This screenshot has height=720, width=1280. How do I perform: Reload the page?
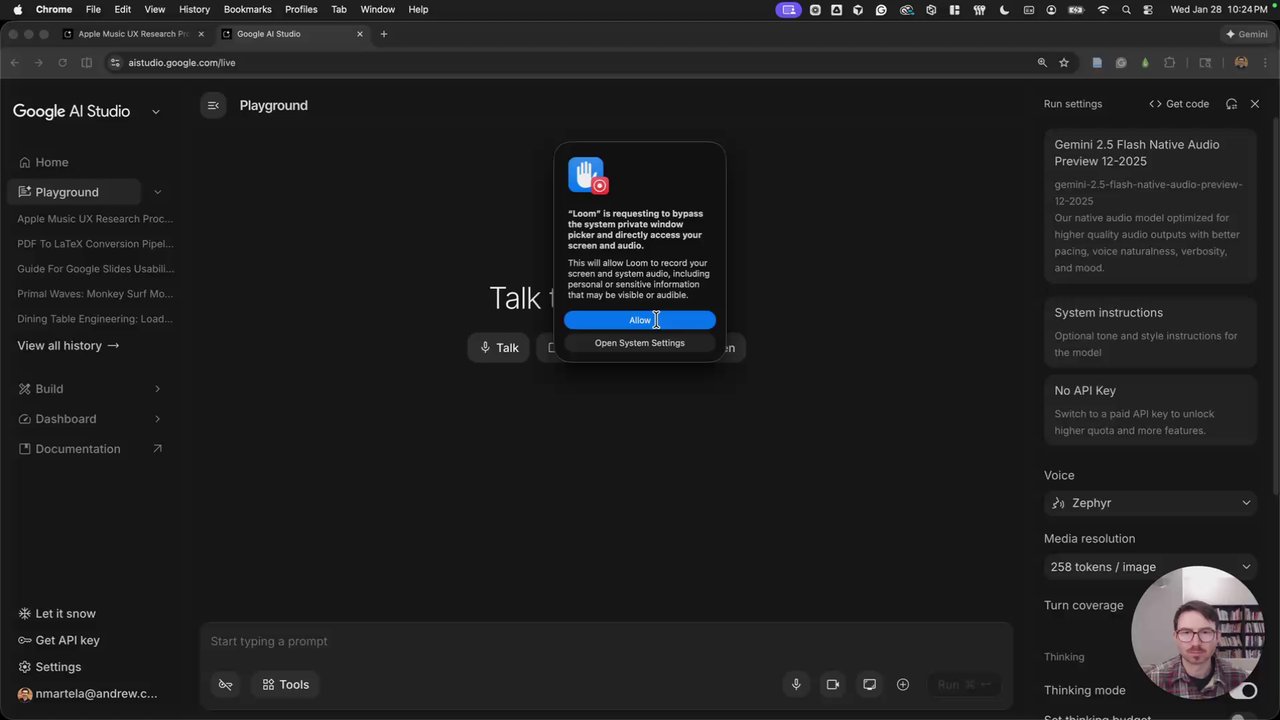click(62, 63)
